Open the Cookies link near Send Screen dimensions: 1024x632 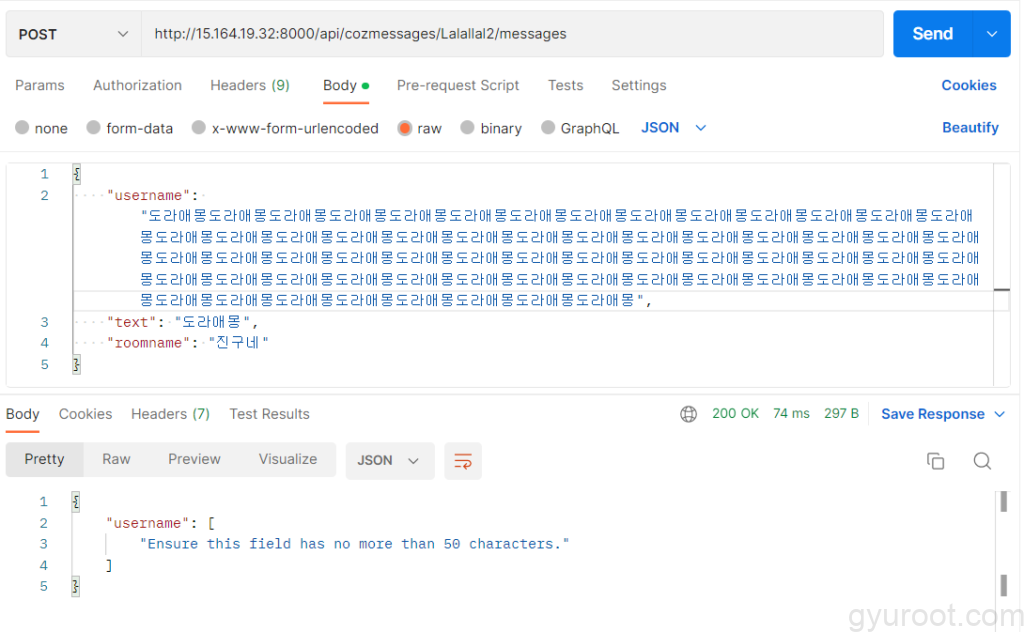point(968,86)
